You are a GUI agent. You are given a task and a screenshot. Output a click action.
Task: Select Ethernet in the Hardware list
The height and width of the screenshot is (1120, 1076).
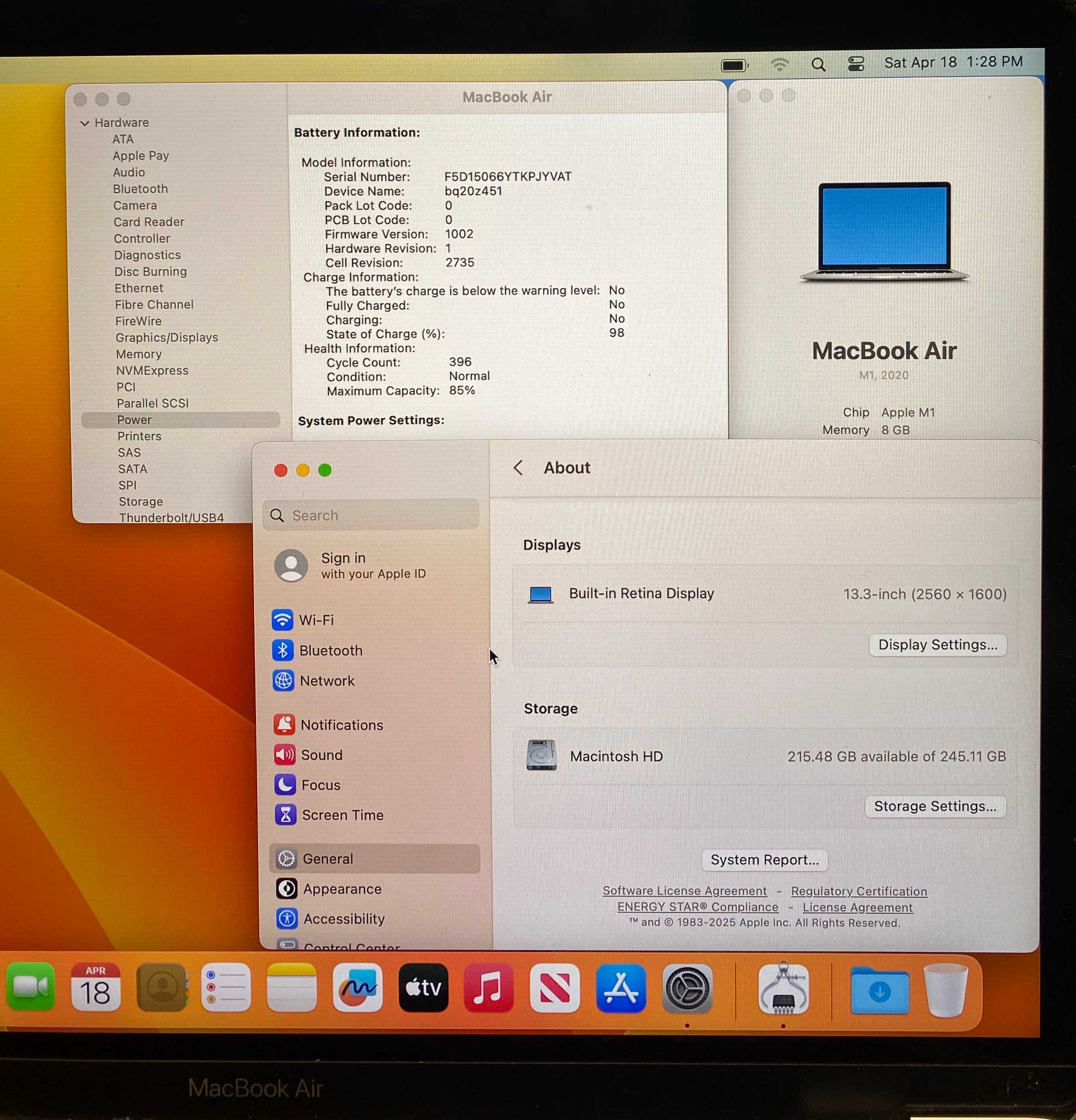point(139,289)
